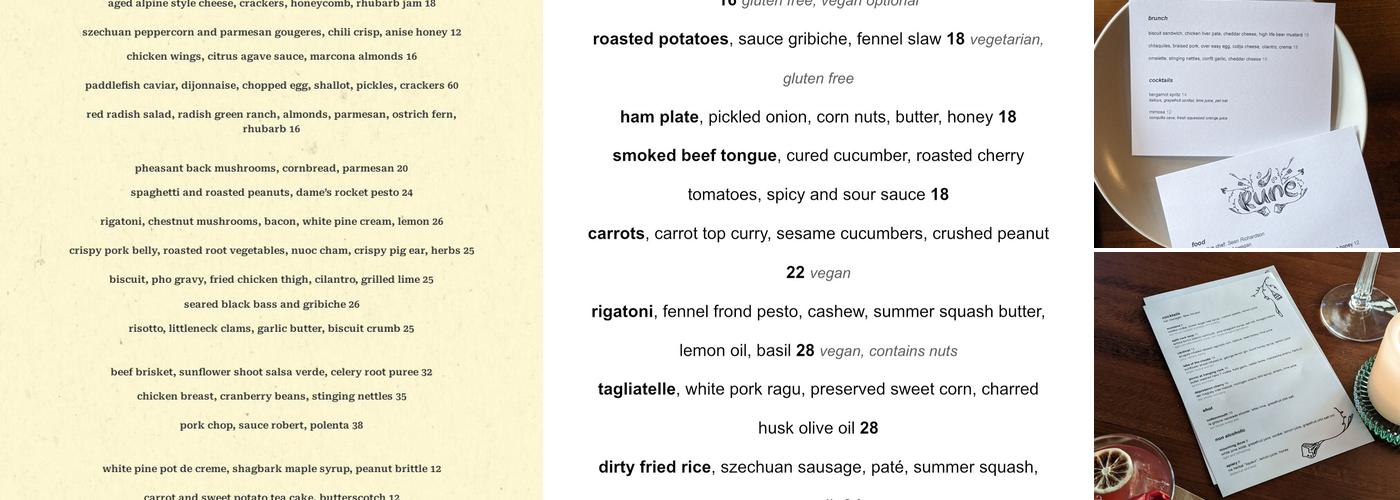Select the 'chicken wings' line in yellow menu

(x=271, y=56)
